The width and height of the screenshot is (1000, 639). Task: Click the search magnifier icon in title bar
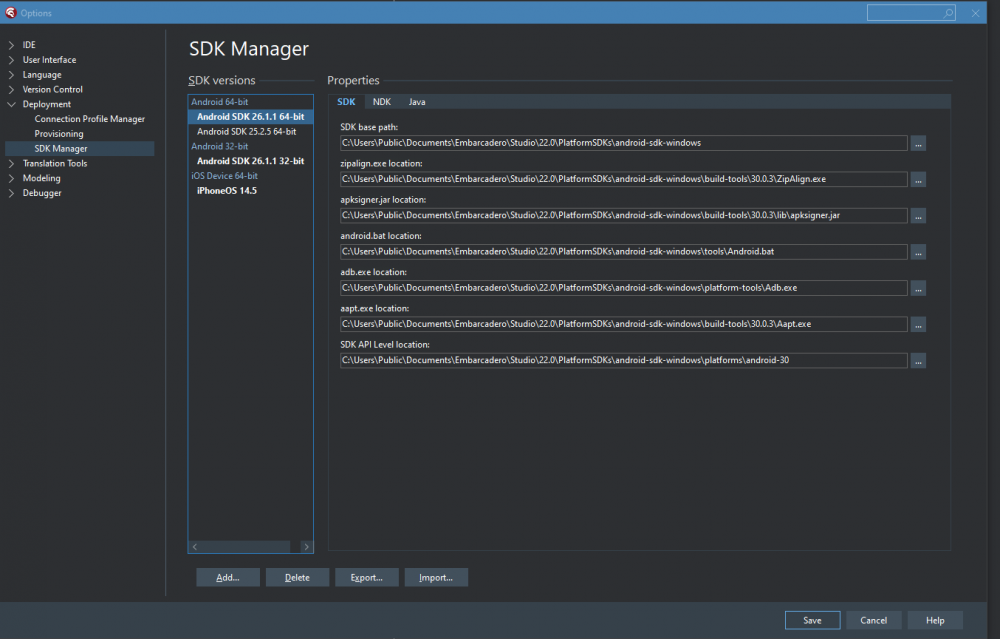tap(948, 13)
